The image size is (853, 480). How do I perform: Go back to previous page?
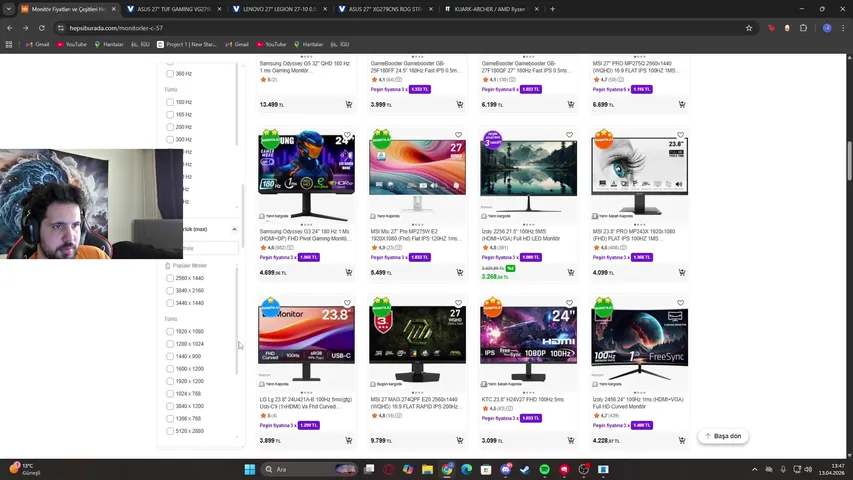[10, 28]
